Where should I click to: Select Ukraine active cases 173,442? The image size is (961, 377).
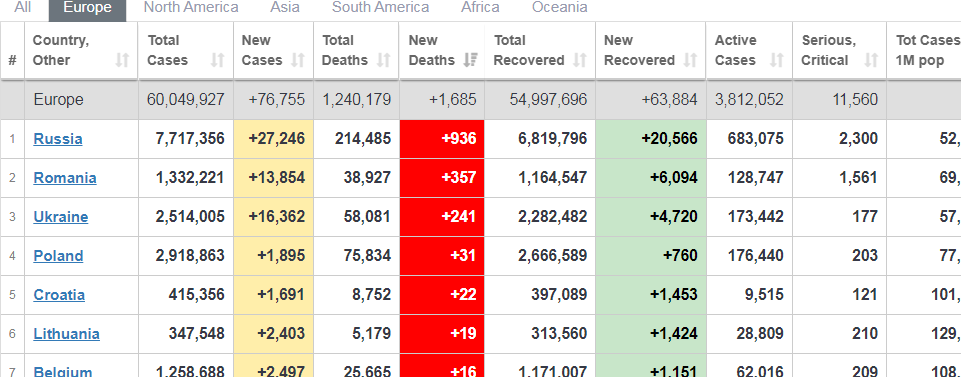coord(756,217)
